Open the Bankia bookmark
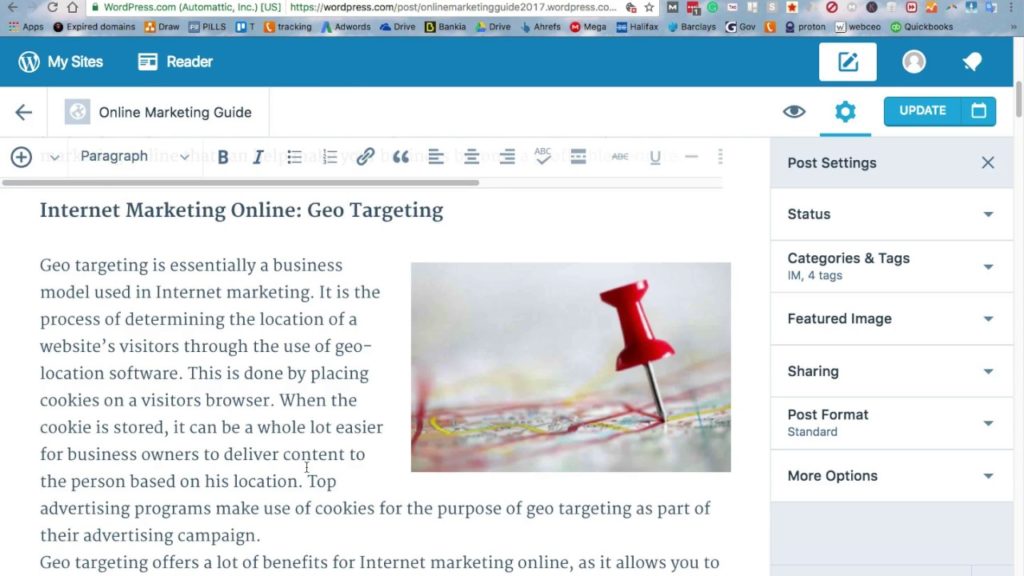 tap(445, 27)
